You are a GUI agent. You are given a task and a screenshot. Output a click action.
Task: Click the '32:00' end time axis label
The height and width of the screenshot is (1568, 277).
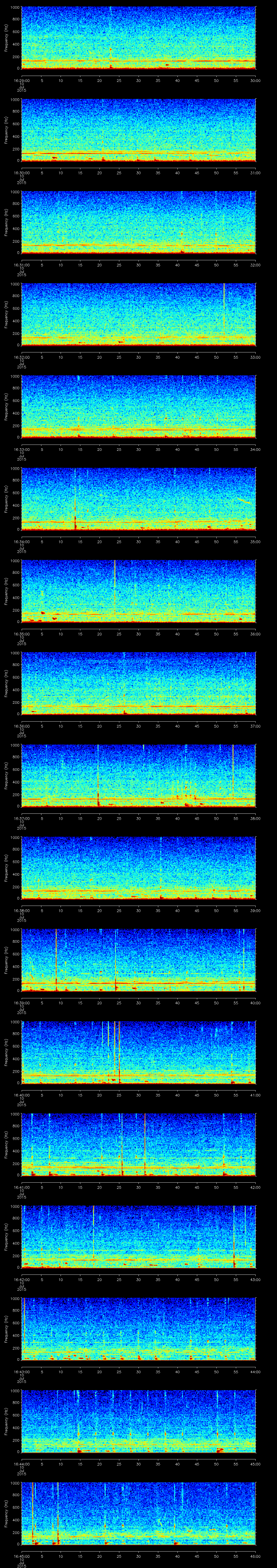click(255, 265)
